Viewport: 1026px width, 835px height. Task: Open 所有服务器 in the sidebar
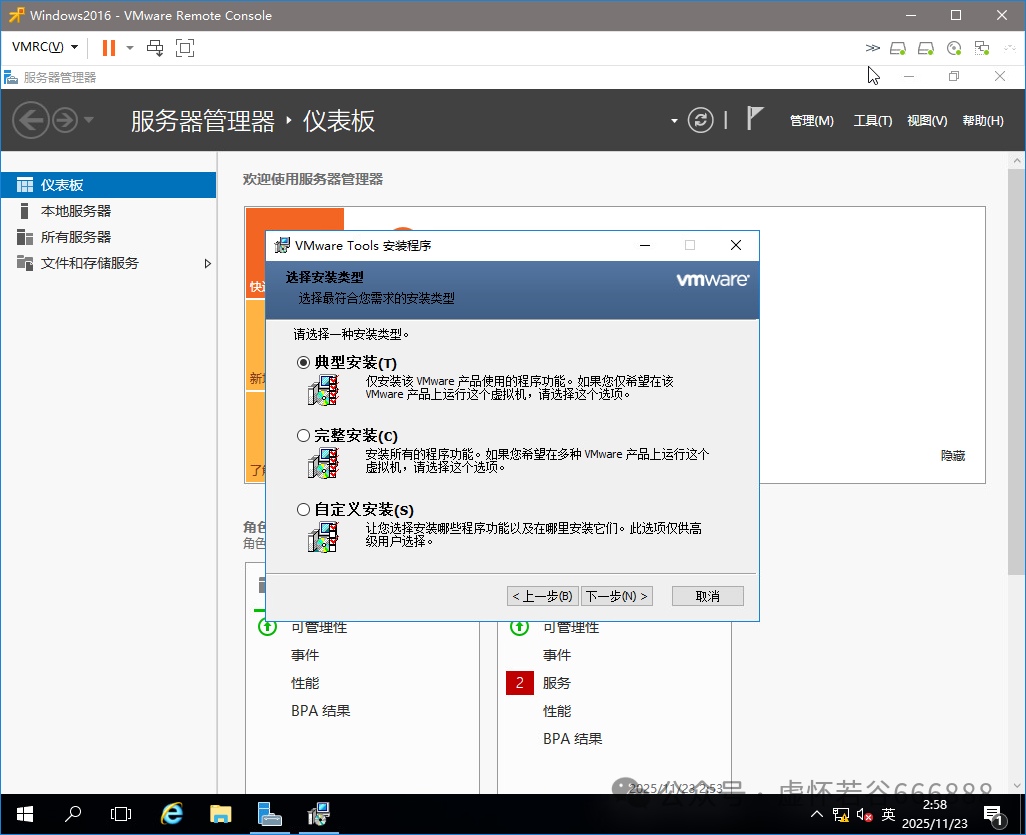point(109,237)
